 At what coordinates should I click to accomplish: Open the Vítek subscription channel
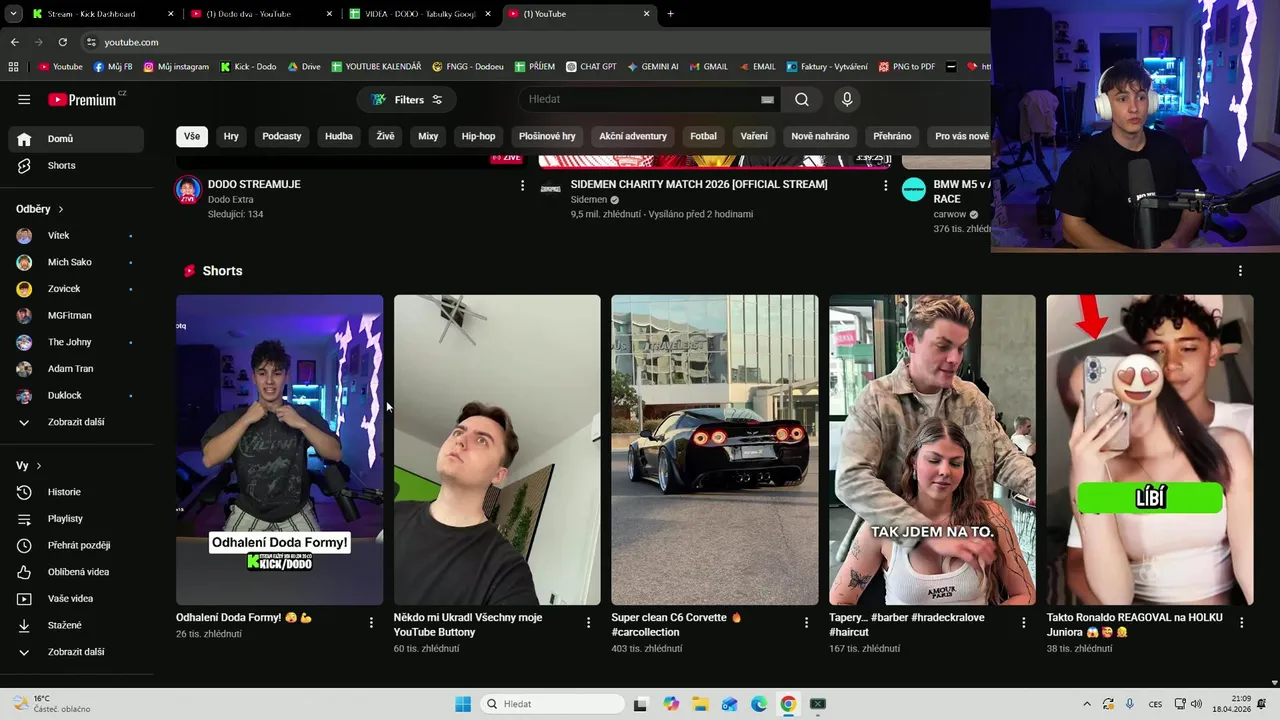tap(76, 235)
